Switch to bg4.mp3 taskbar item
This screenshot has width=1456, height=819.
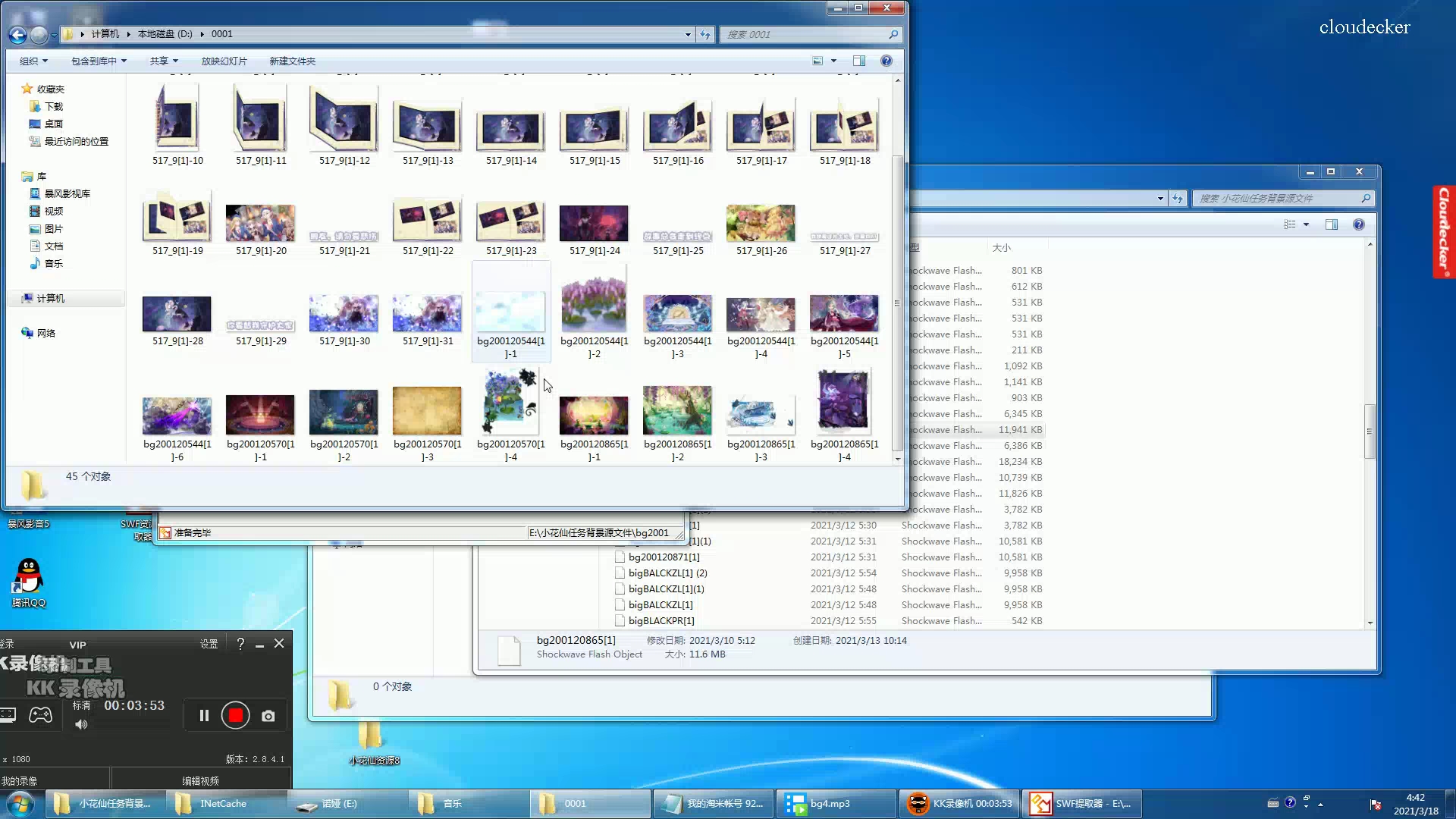[x=838, y=804]
